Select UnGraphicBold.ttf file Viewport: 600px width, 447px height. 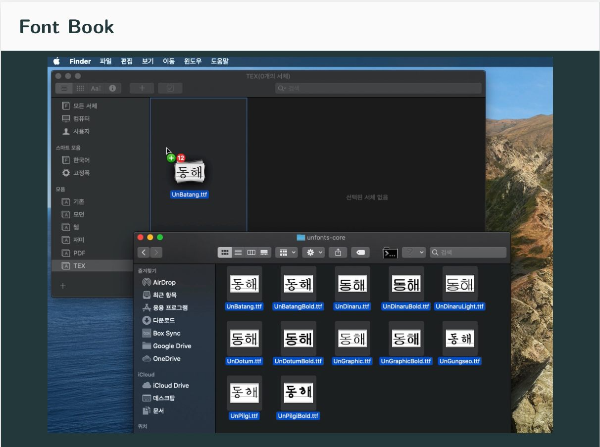coord(406,343)
